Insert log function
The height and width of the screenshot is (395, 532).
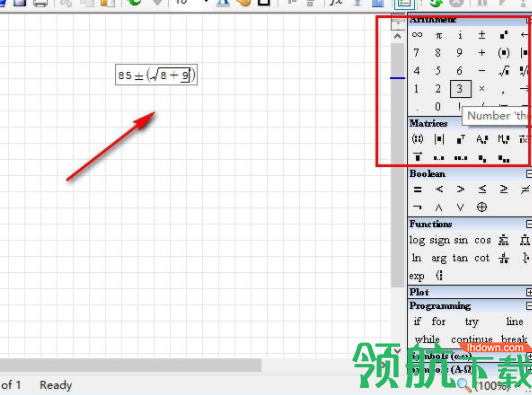point(417,240)
